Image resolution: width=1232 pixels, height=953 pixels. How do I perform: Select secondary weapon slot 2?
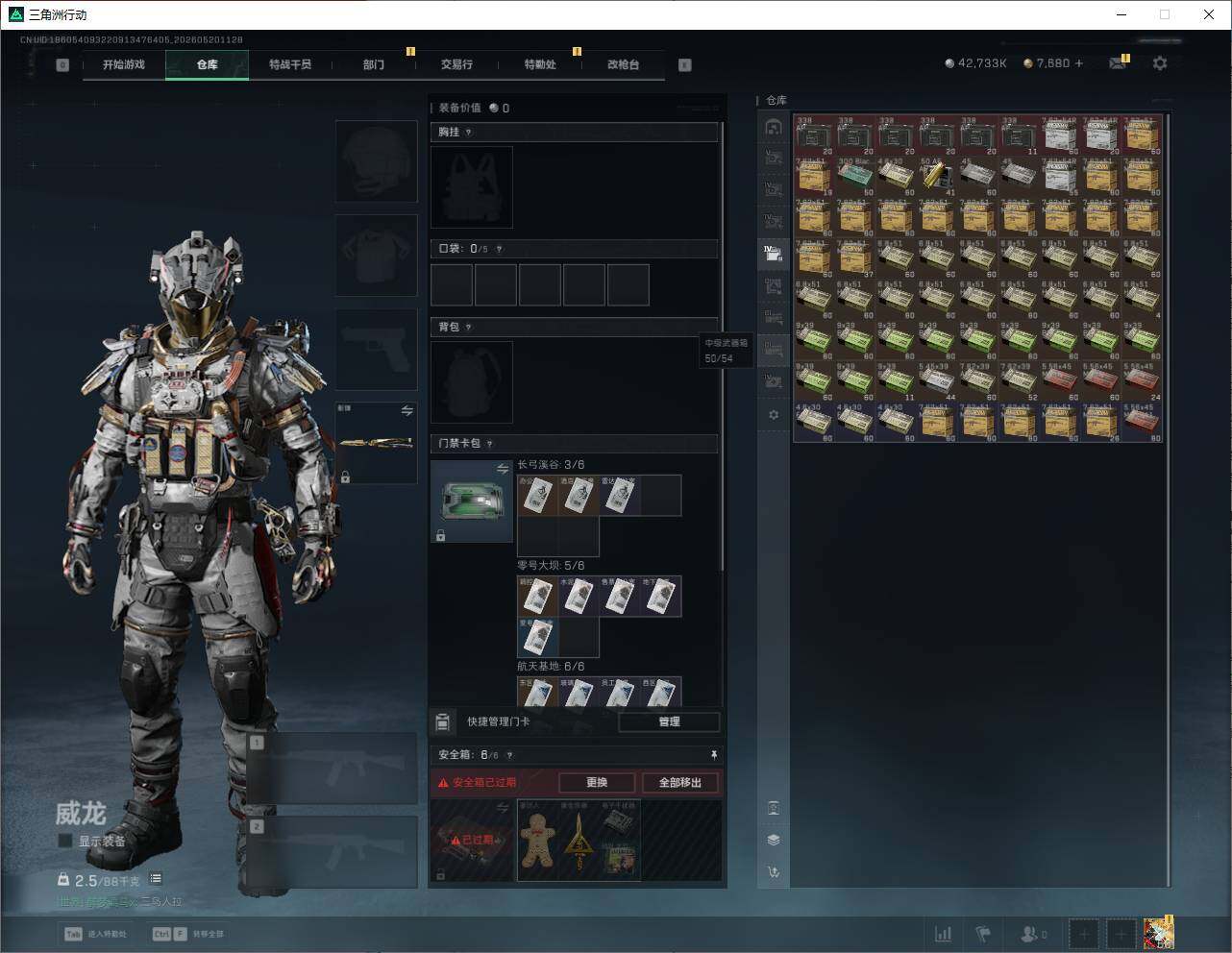point(333,852)
